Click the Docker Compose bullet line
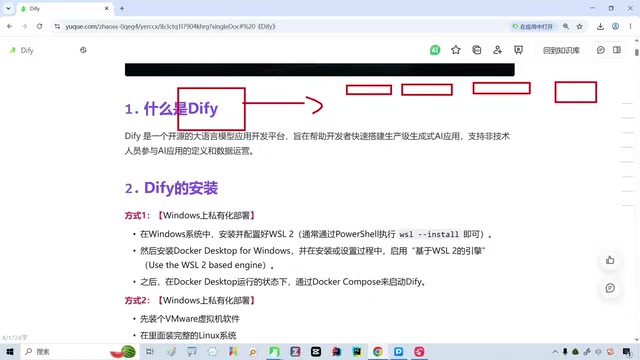 (283, 282)
